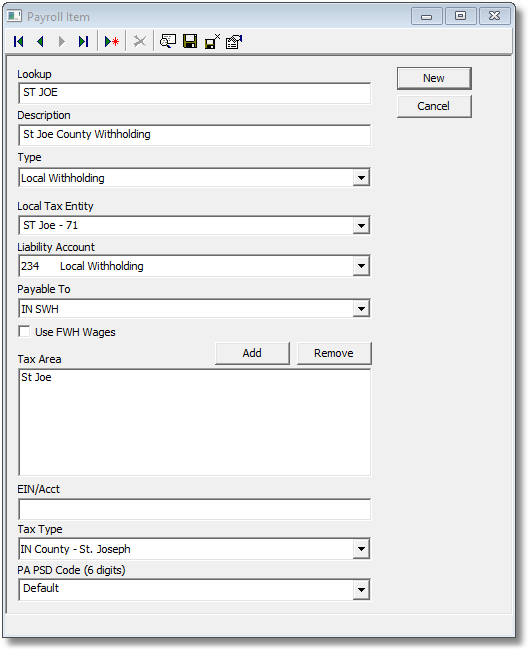
Task: Expand the Tax Type dropdown
Action: 361,549
